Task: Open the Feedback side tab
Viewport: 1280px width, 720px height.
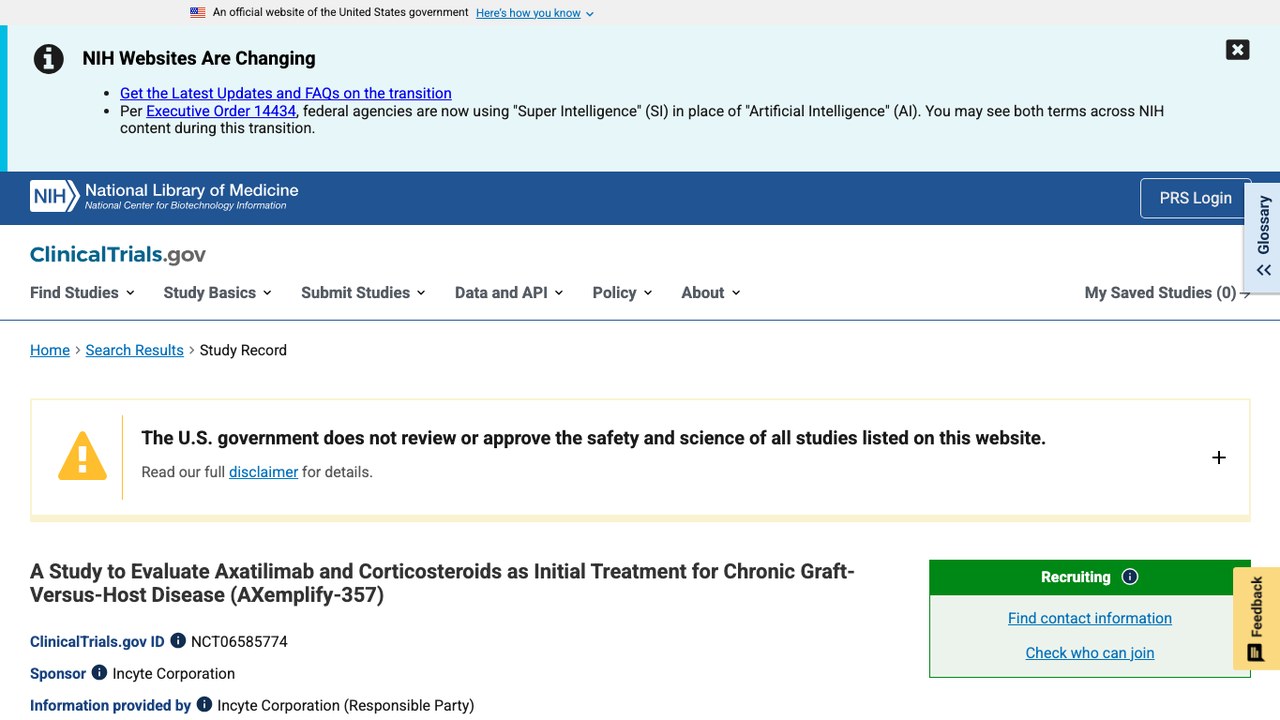Action: point(1257,618)
